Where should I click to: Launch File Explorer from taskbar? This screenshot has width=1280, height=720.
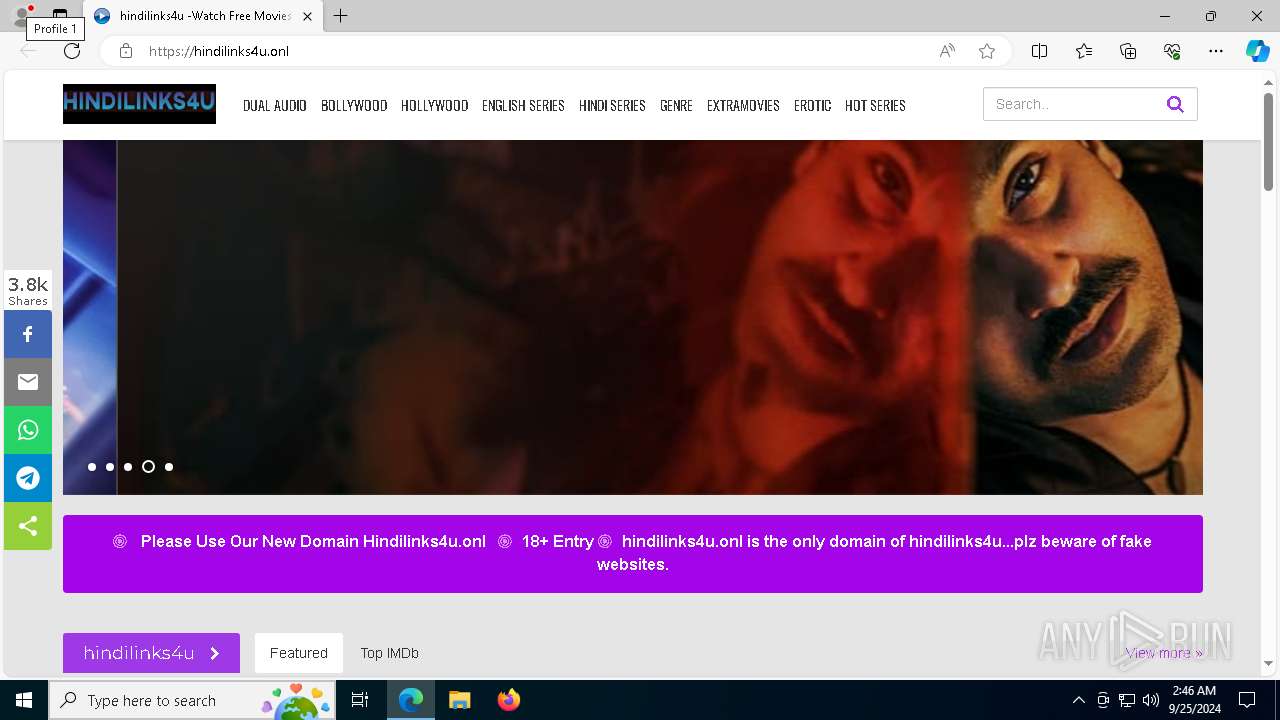coord(459,700)
